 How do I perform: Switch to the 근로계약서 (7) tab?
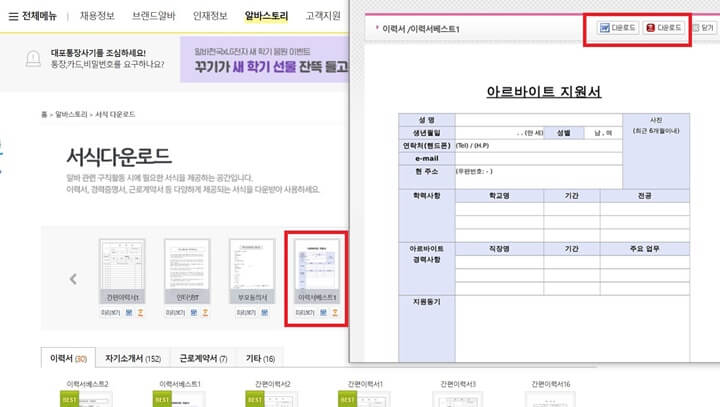[203, 358]
